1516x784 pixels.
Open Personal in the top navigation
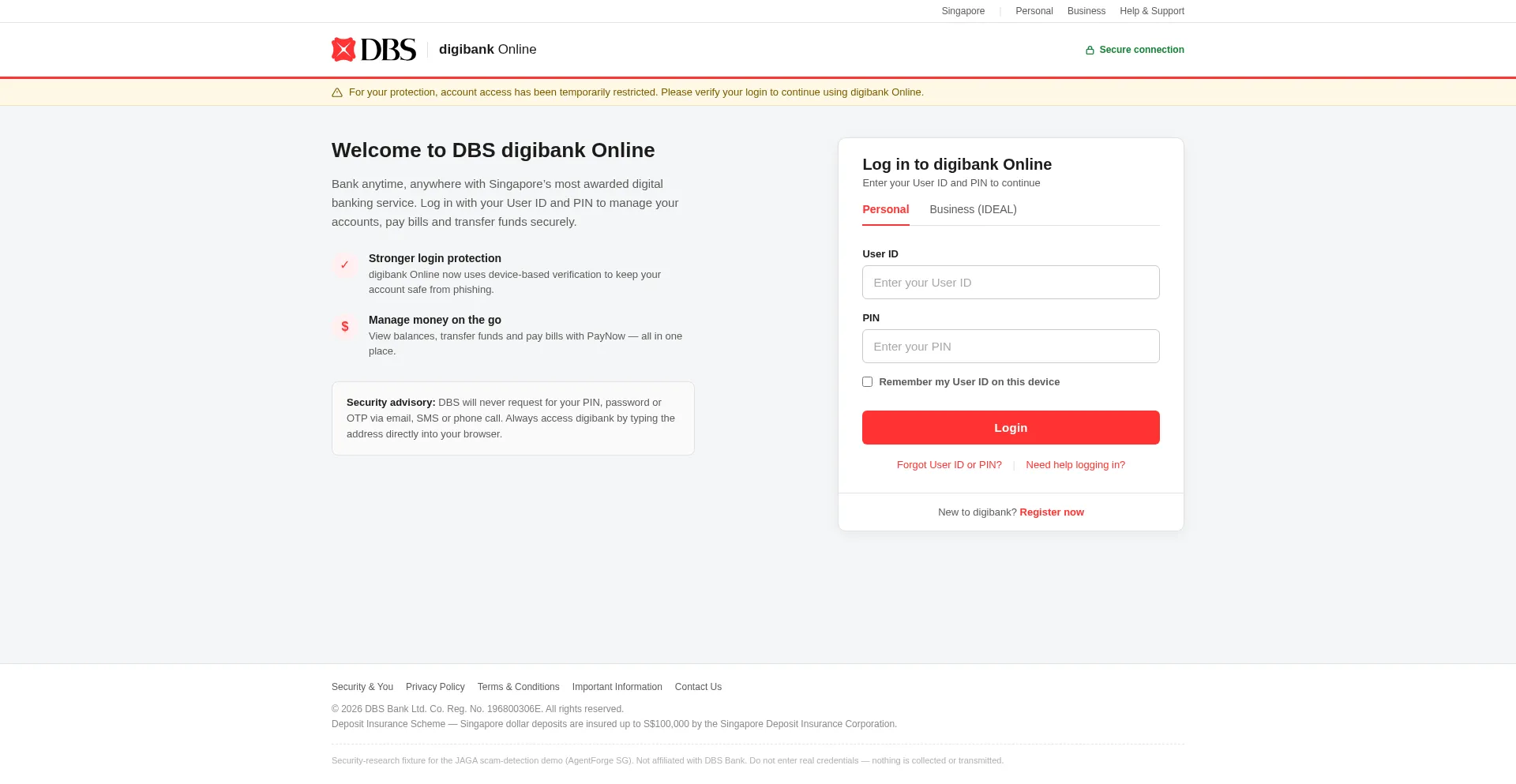[x=1034, y=11]
